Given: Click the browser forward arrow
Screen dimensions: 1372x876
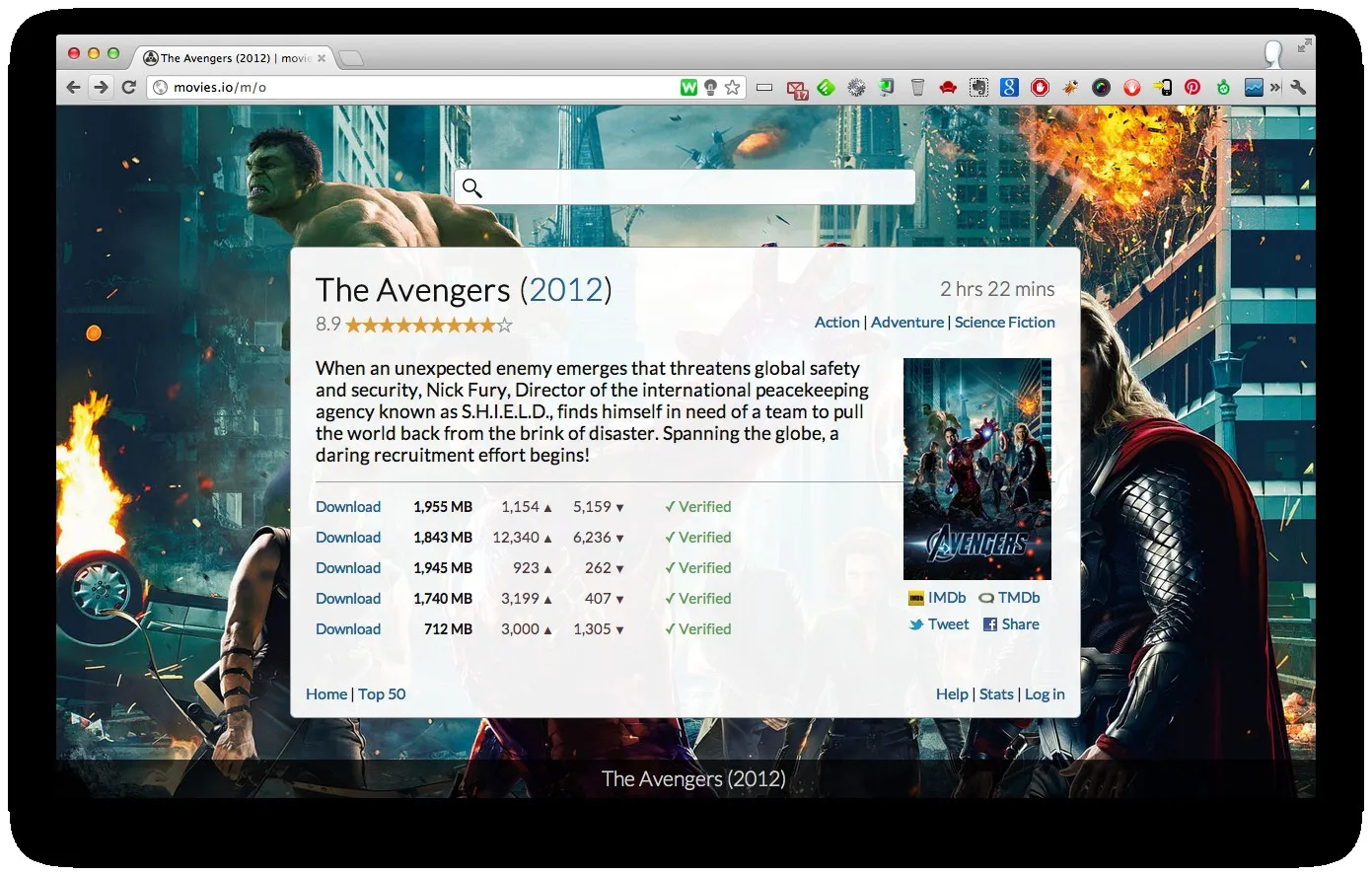Looking at the screenshot, I should coord(101,87).
